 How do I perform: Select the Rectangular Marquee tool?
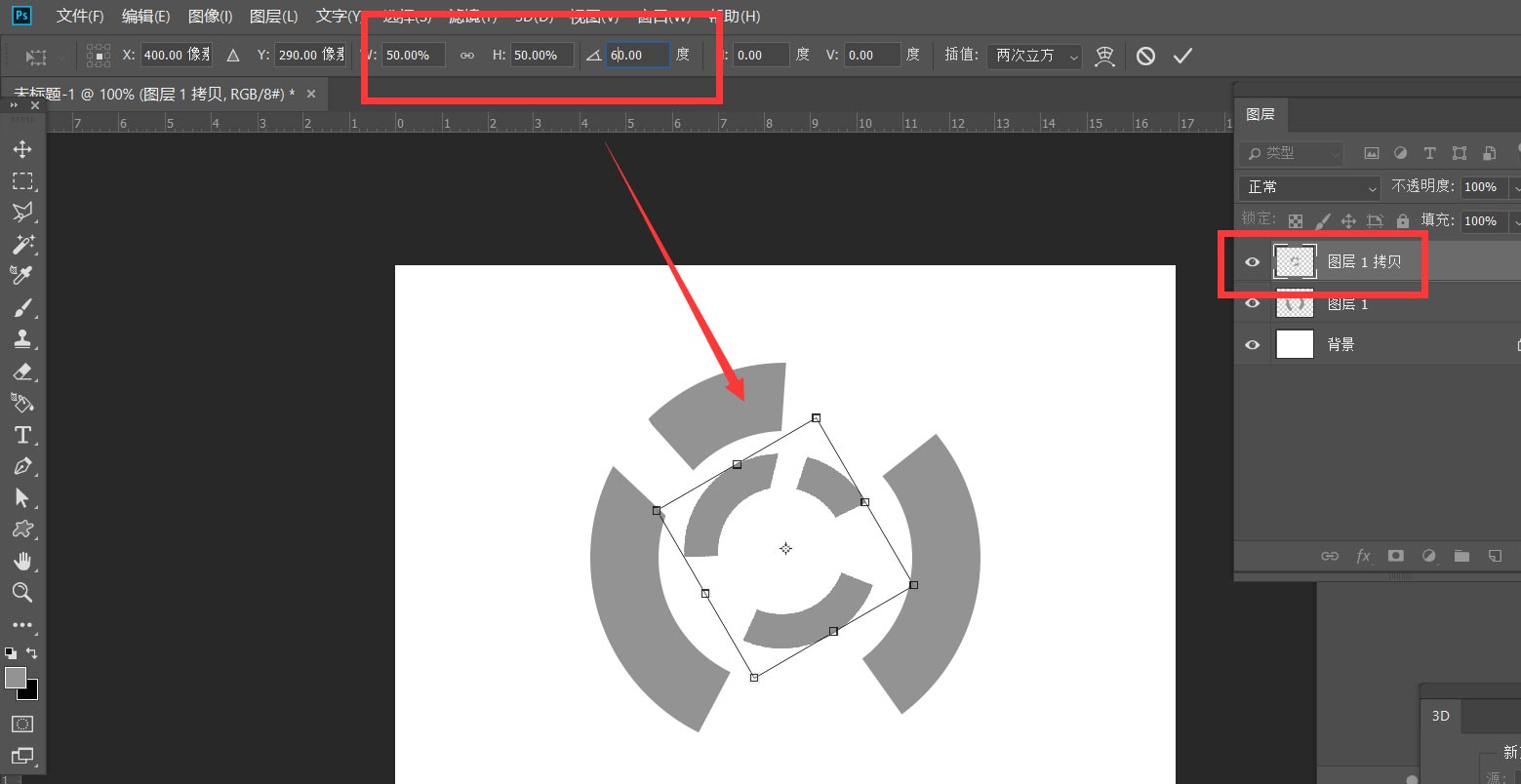click(22, 181)
